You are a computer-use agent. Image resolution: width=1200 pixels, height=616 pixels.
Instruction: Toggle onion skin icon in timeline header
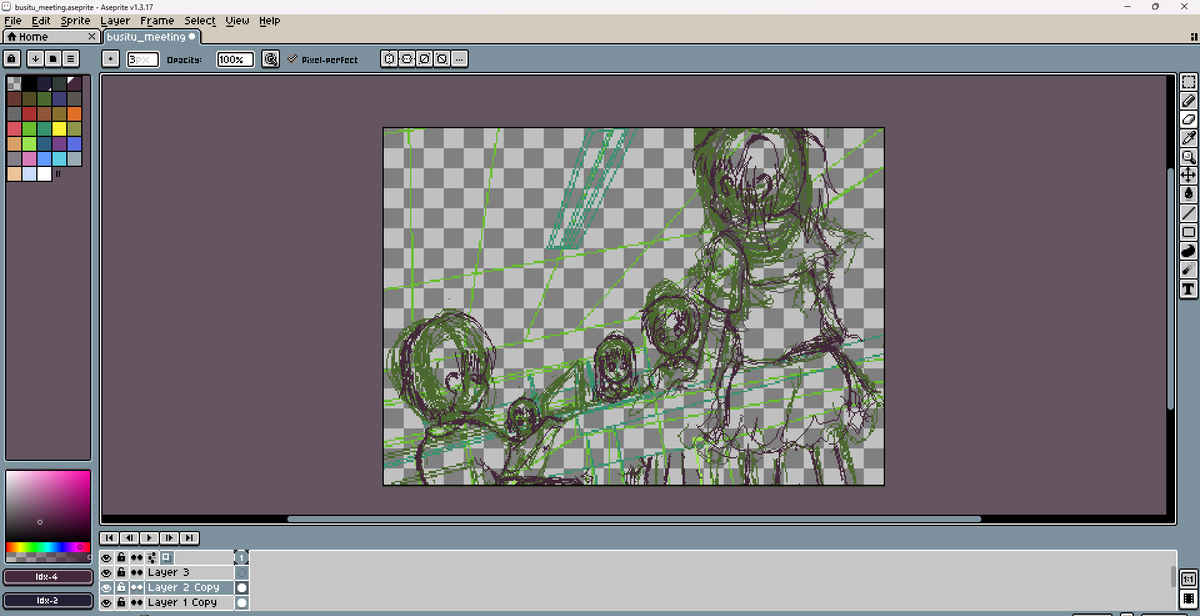tap(166, 557)
